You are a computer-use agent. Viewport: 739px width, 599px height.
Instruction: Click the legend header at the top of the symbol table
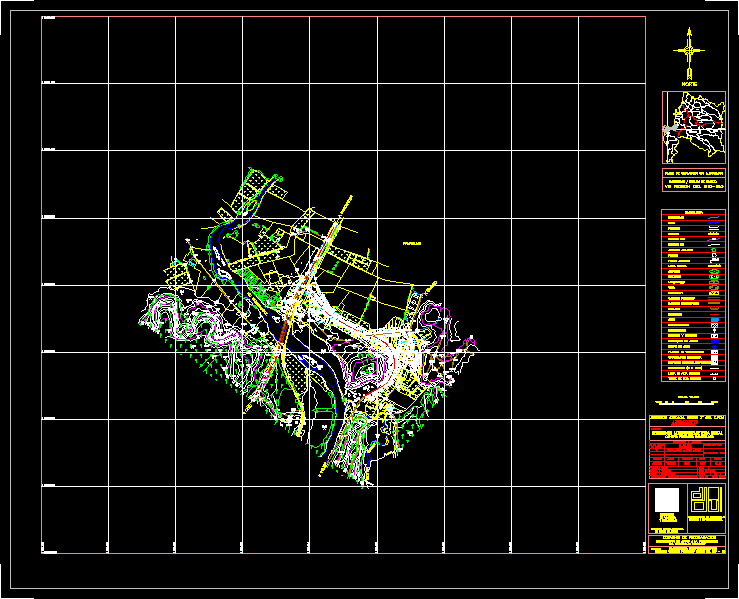coord(693,213)
